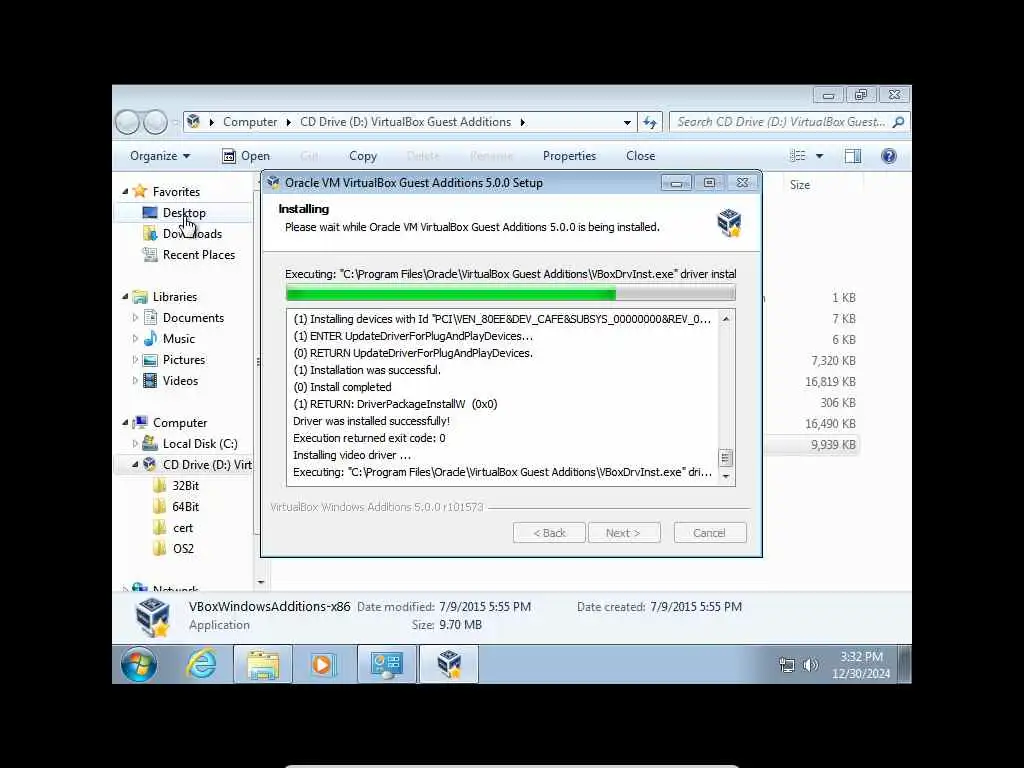Click Properties in the Explorer toolbar
This screenshot has width=1024, height=768.
[x=569, y=156]
